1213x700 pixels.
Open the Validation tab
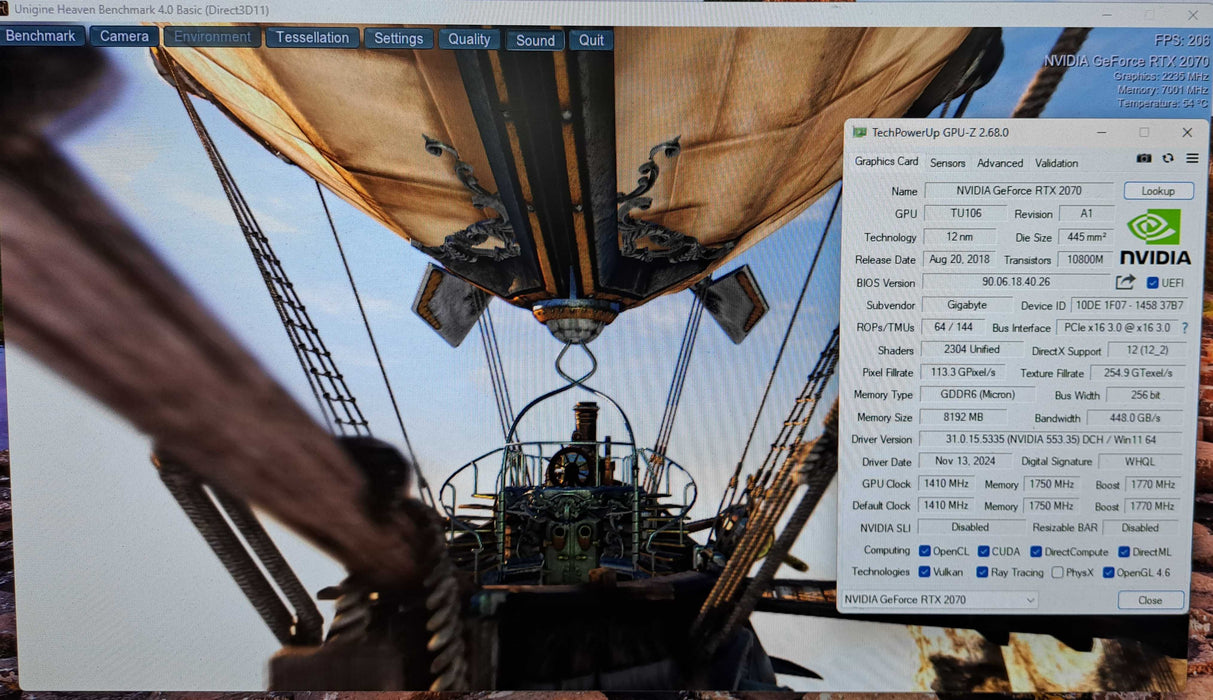pyautogui.click(x=1056, y=163)
